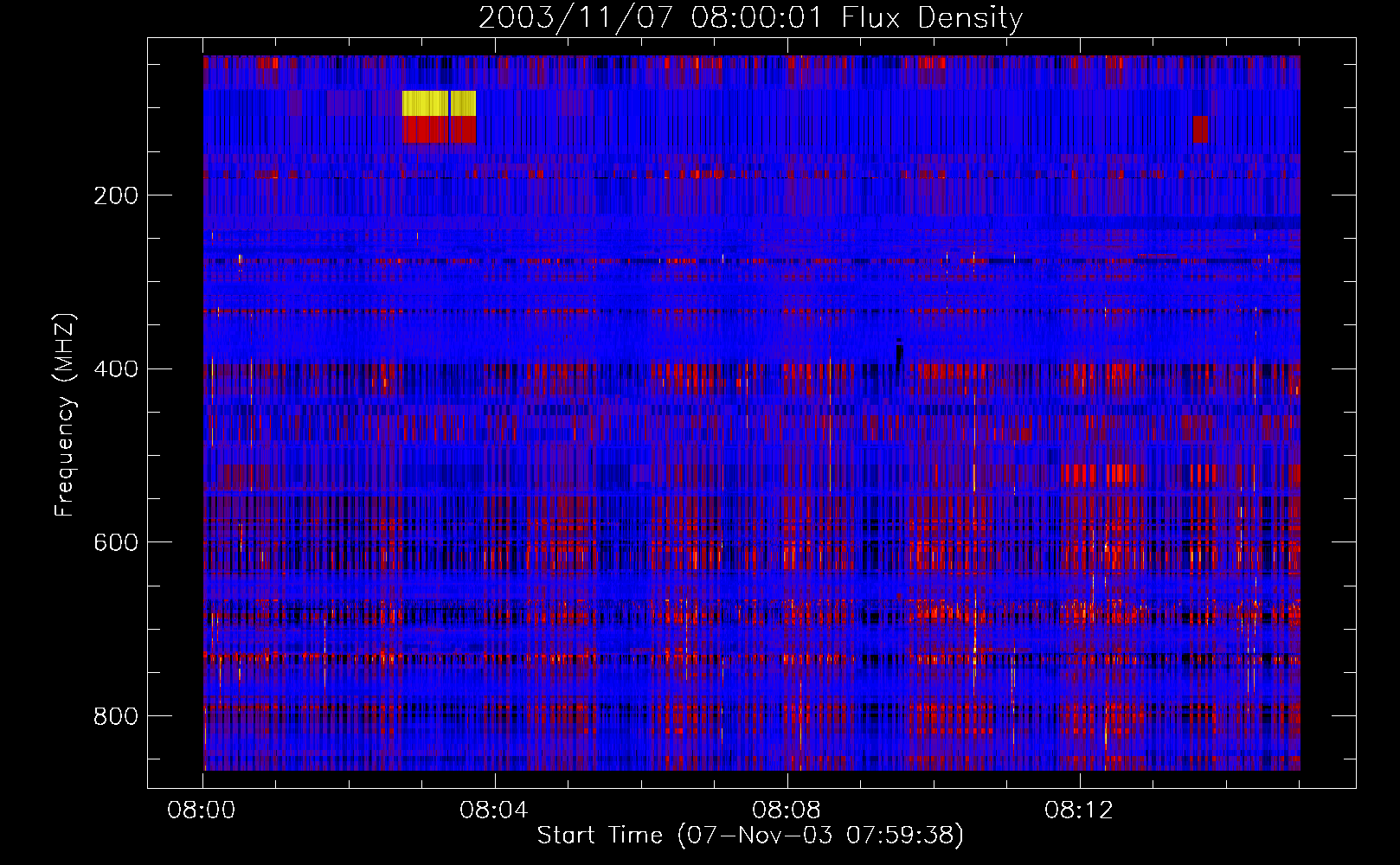
Task: Click the 08:08 time tick label
Action: [x=787, y=811]
